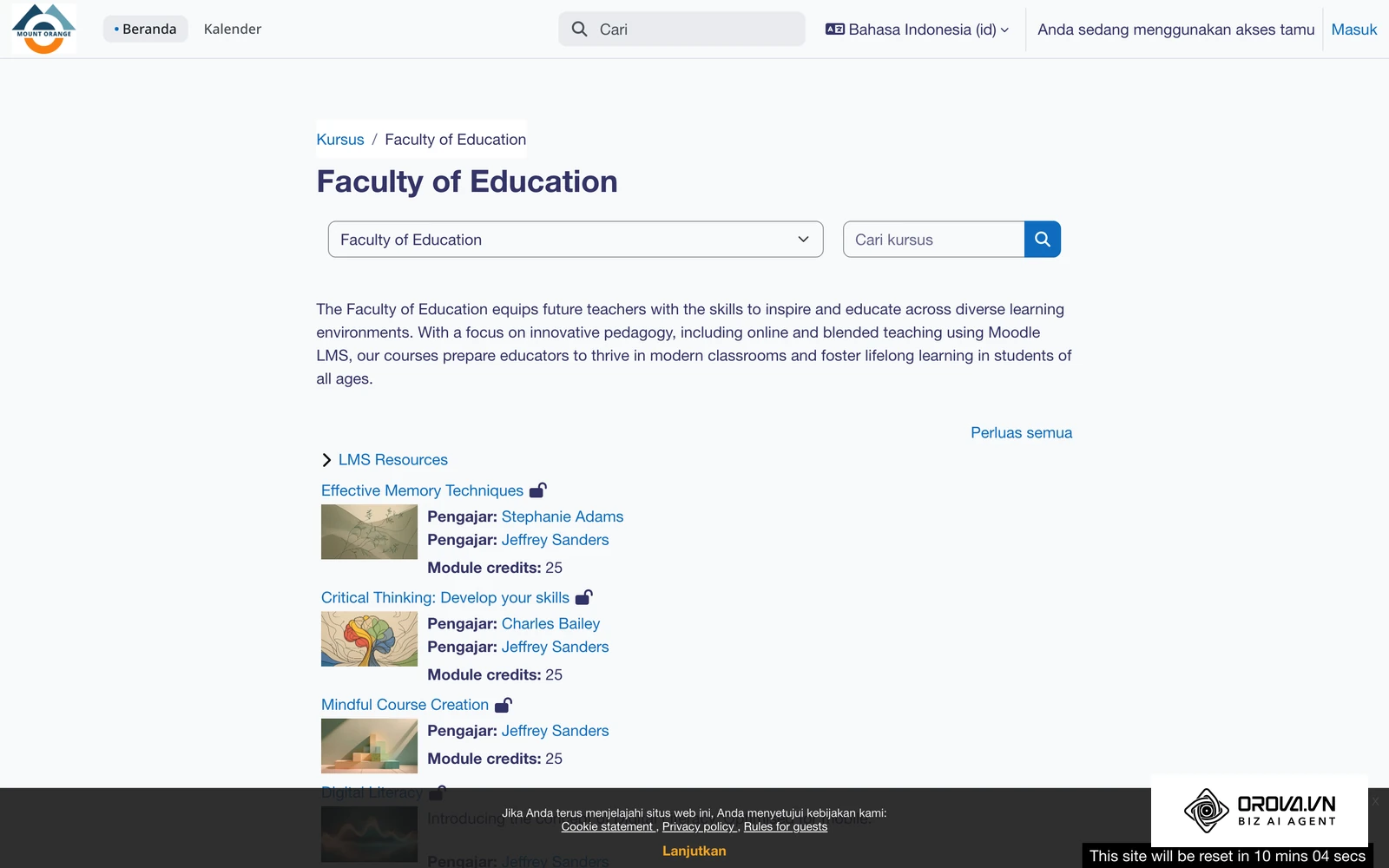Image resolution: width=1389 pixels, height=868 pixels.
Task: Click the Kursus breadcrumb link
Action: point(340,140)
